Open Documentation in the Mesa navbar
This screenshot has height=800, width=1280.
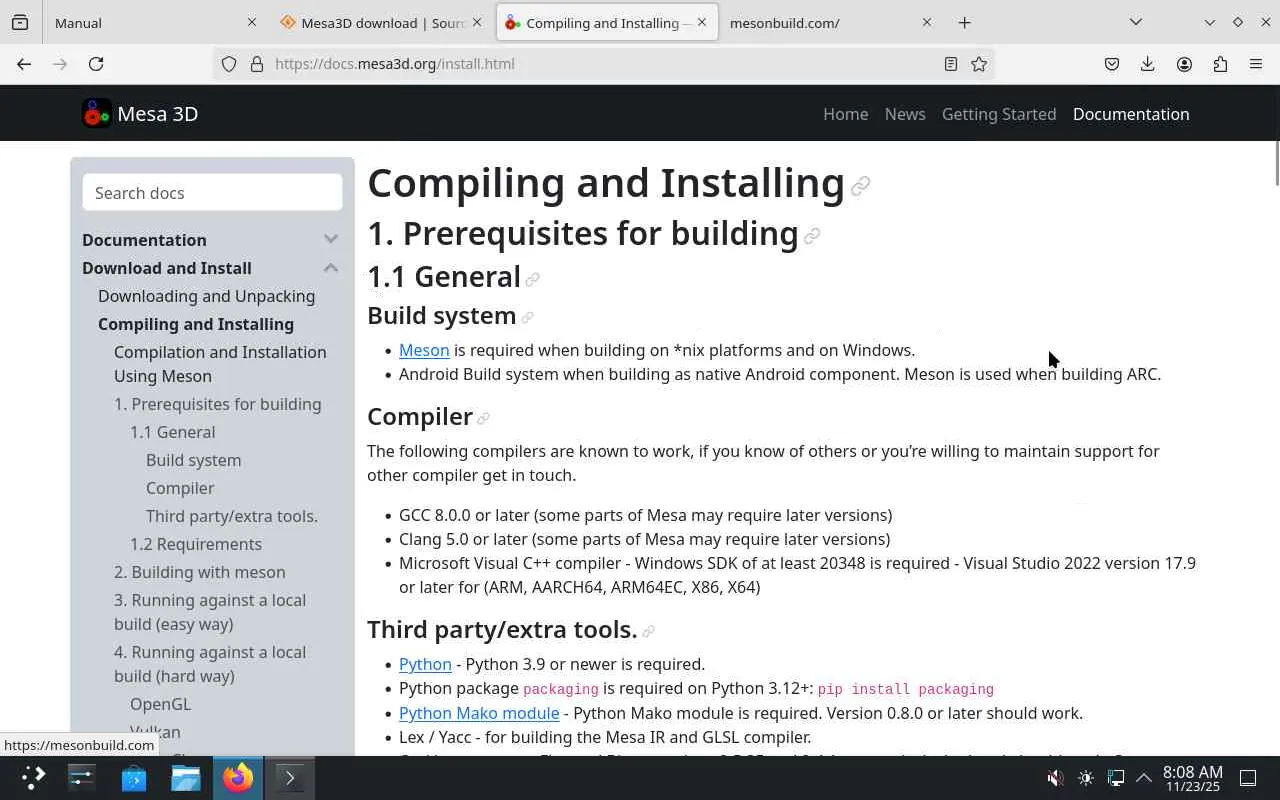1131,114
